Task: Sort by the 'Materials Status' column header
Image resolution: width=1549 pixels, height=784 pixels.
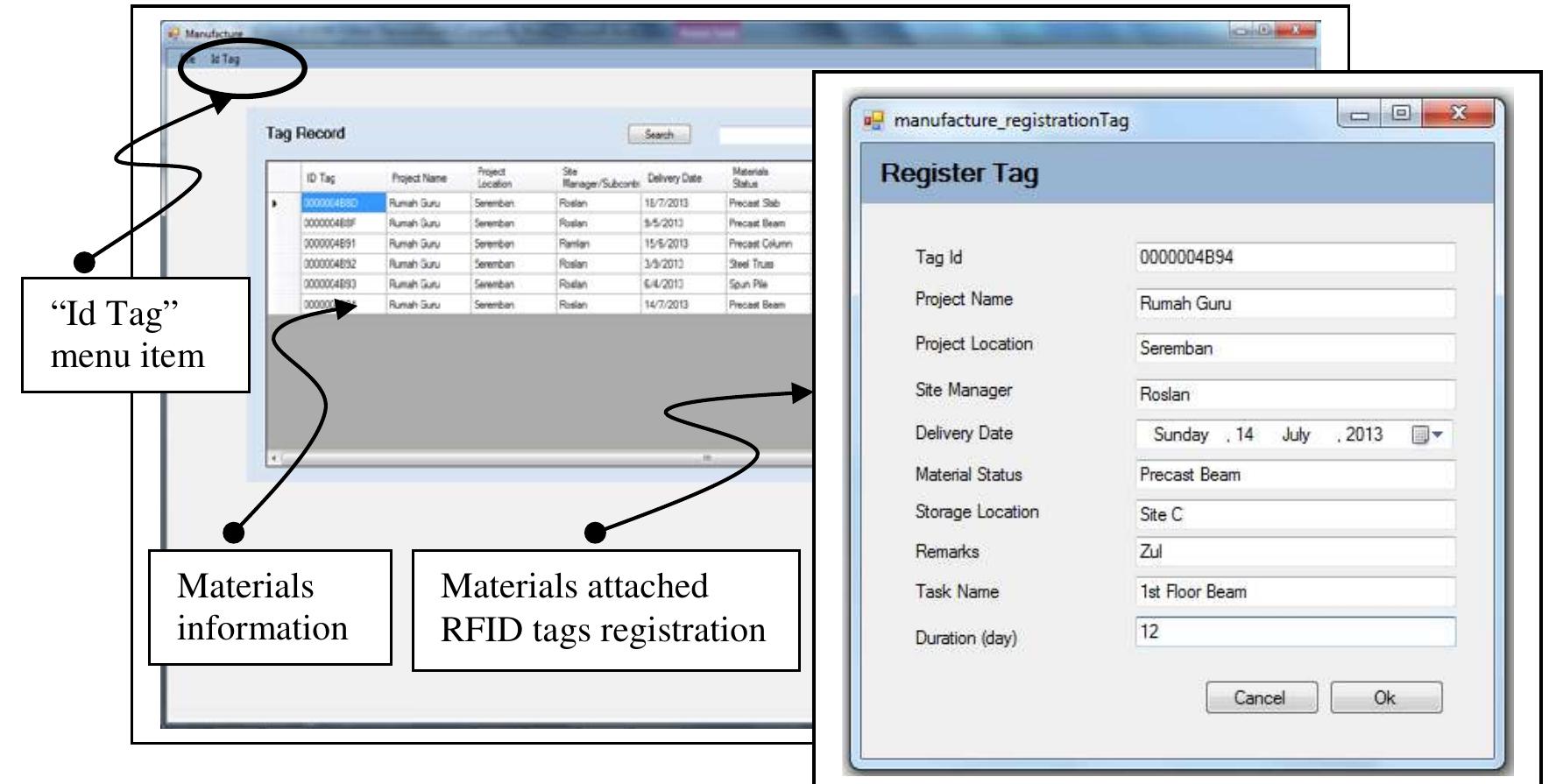Action: (769, 178)
